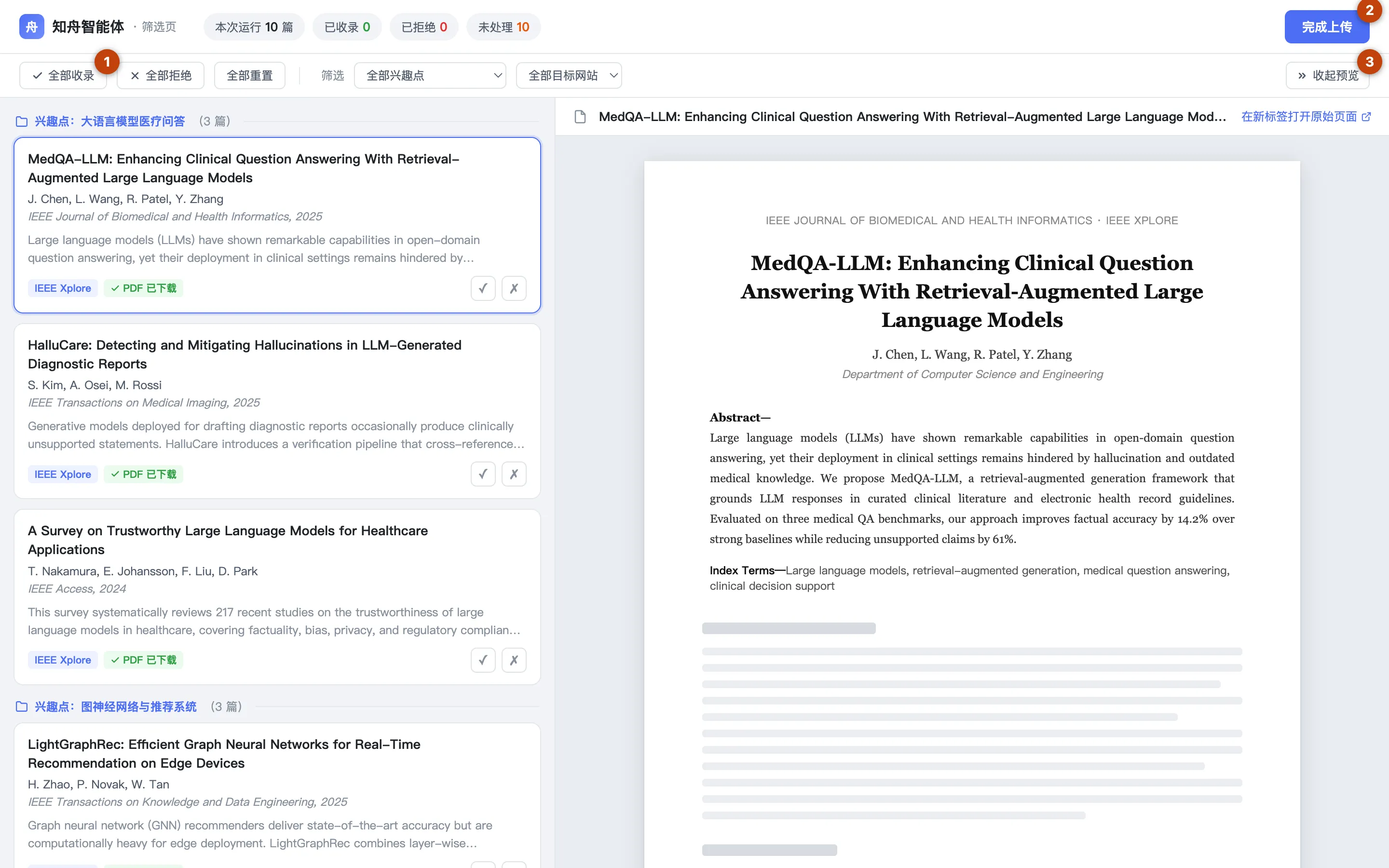Select the MedQA-LLM paper card title

click(x=244, y=168)
